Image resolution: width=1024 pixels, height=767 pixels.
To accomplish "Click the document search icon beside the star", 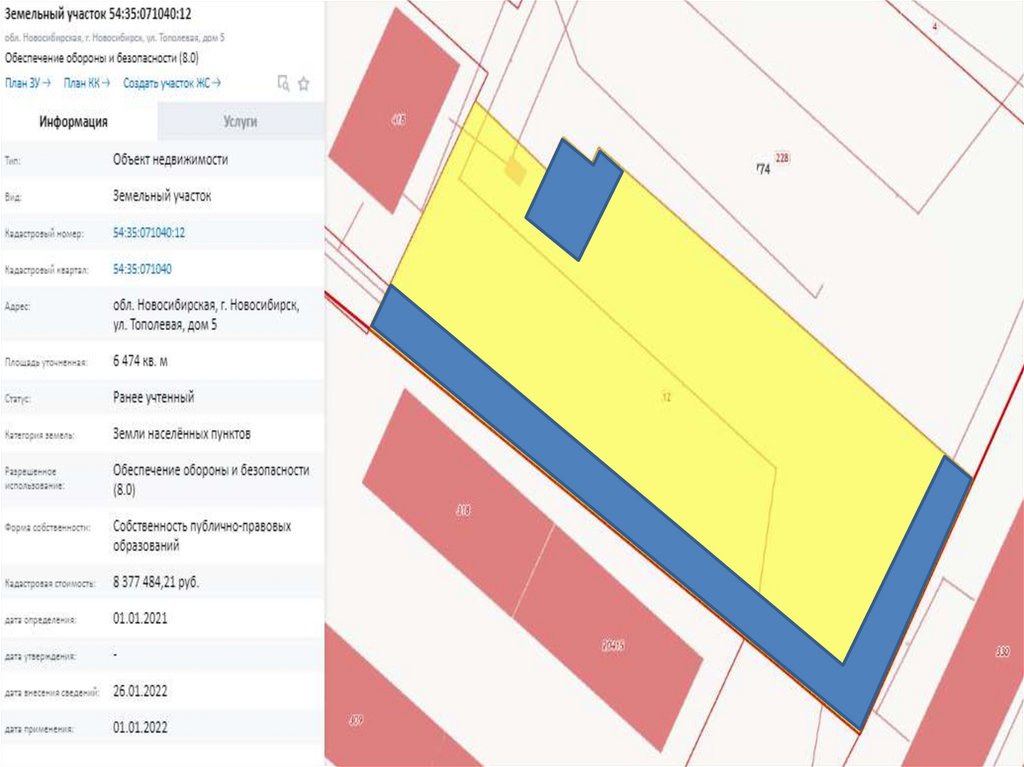I will coord(284,83).
